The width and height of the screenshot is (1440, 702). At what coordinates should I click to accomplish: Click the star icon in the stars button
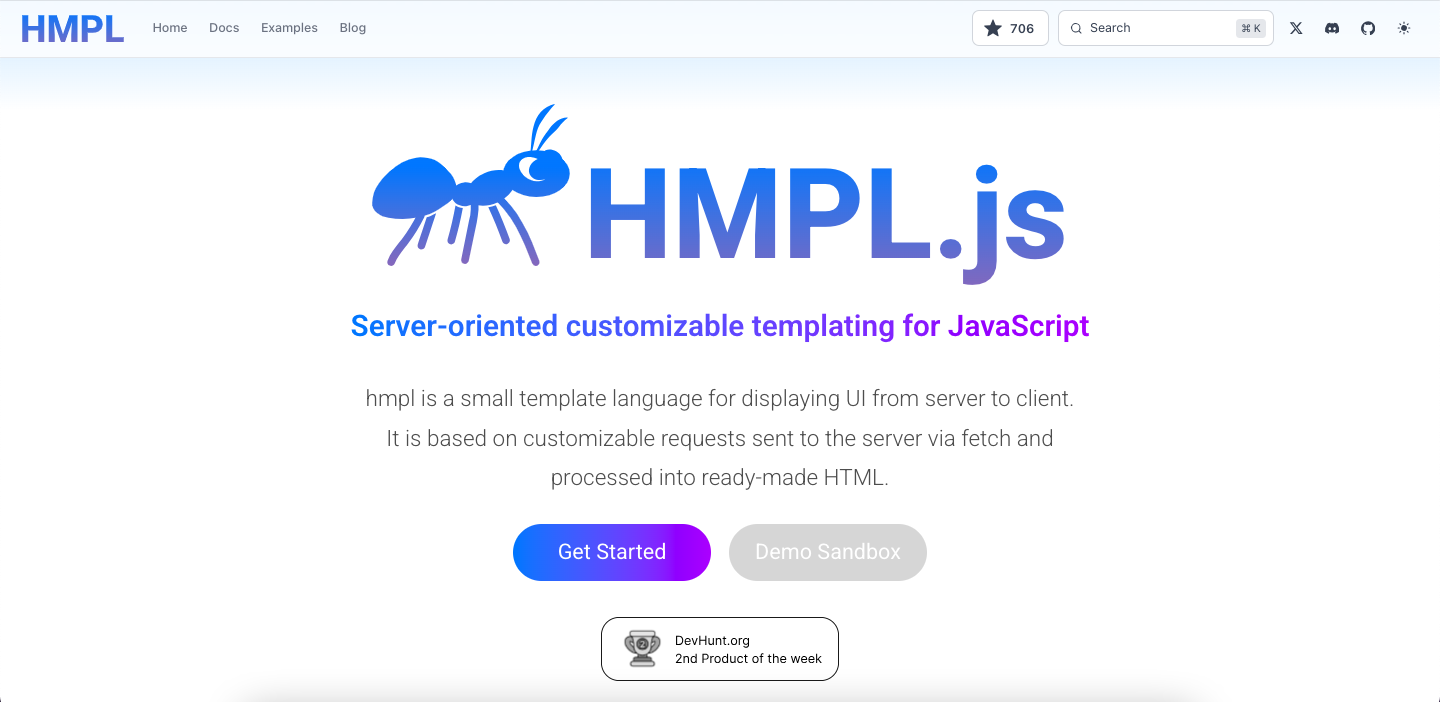[993, 28]
